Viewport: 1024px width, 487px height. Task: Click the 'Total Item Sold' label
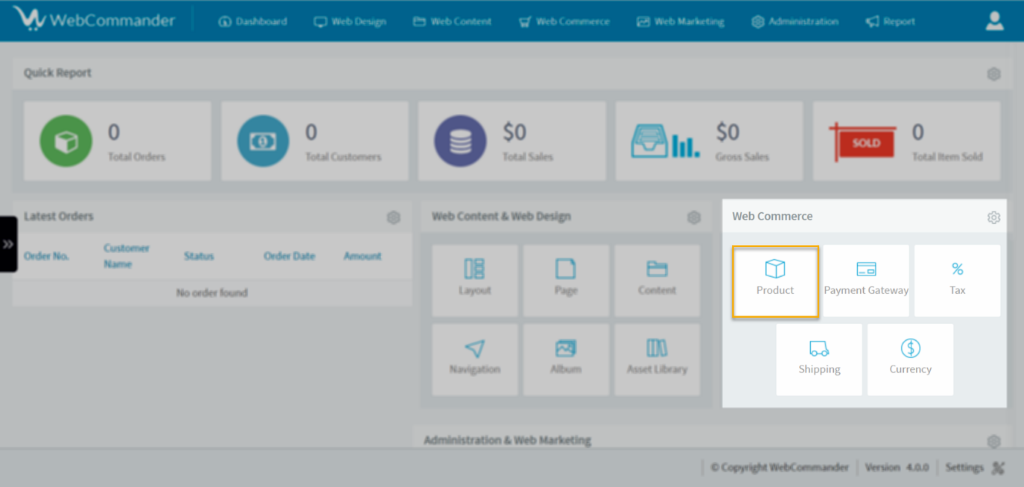tap(947, 157)
